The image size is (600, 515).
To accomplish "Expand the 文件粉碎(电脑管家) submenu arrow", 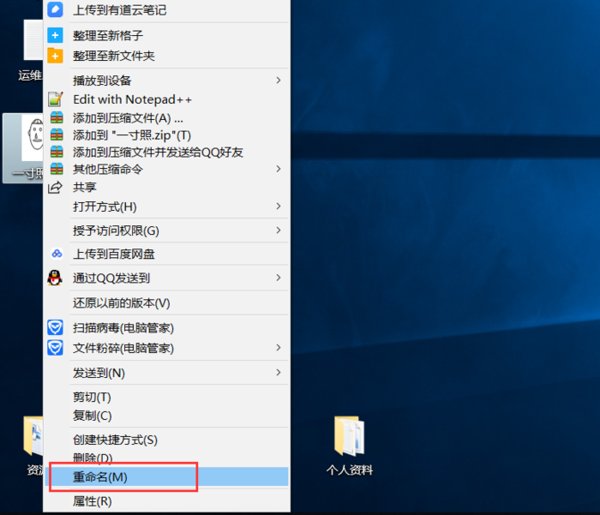I will [x=279, y=348].
